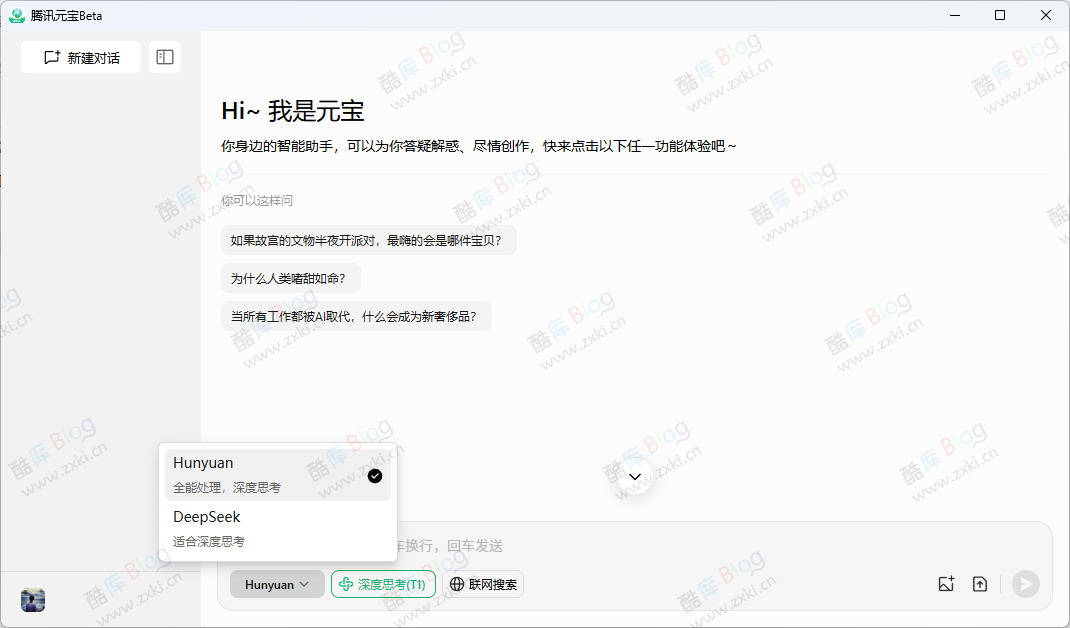The image size is (1070, 628).
Task: Select the globe icon beside 联网搜索
Action: tap(456, 584)
